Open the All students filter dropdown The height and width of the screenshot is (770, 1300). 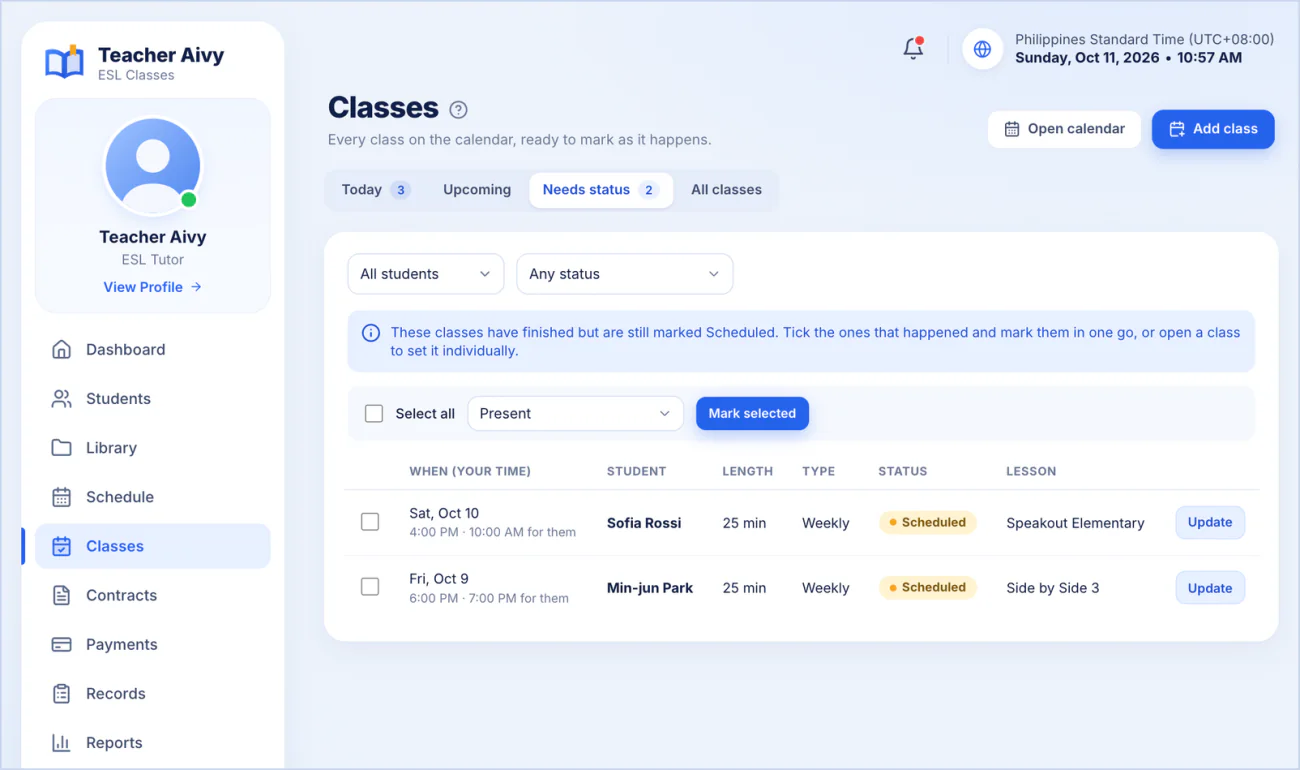(426, 274)
